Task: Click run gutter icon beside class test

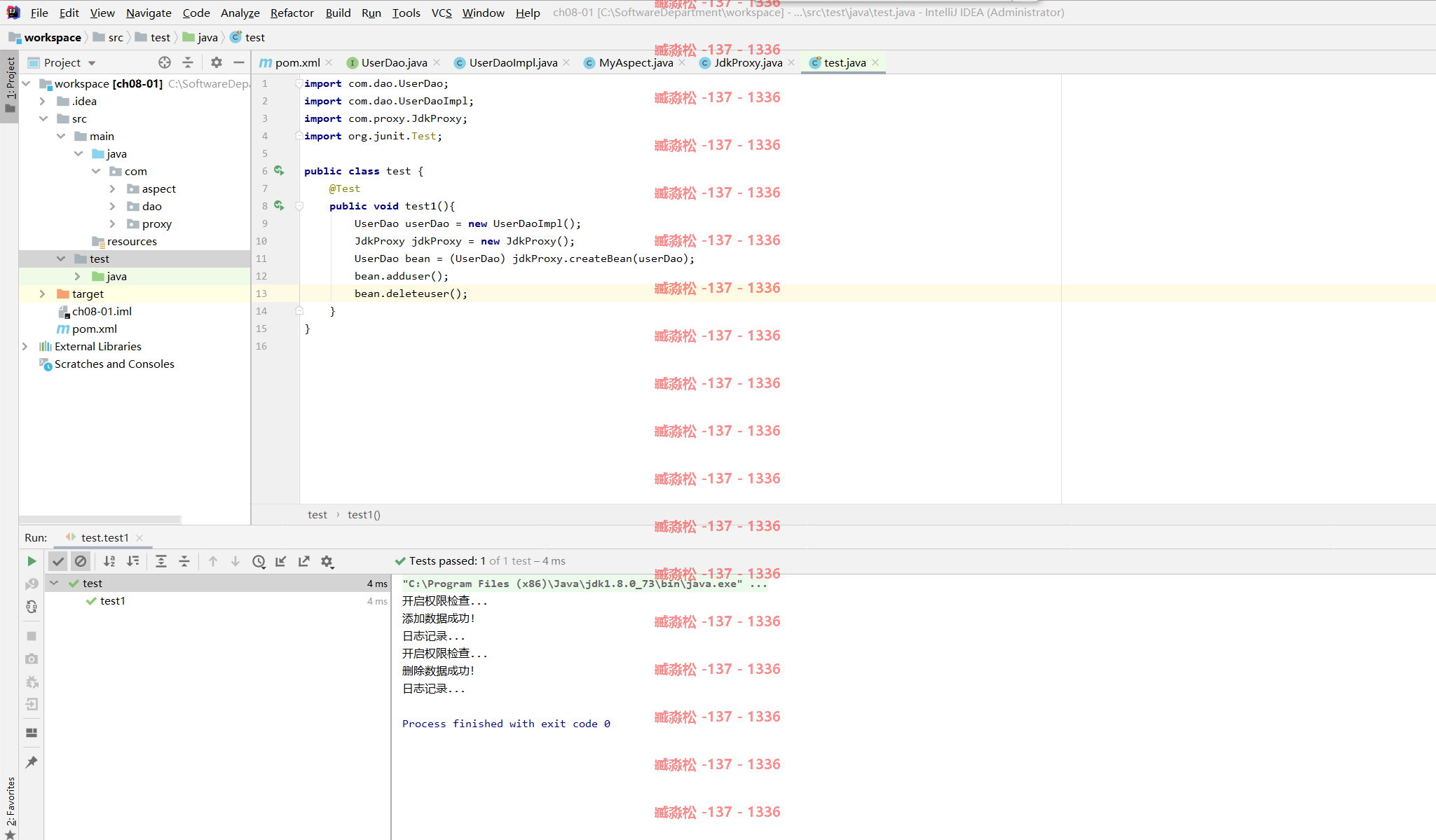Action: (x=279, y=170)
